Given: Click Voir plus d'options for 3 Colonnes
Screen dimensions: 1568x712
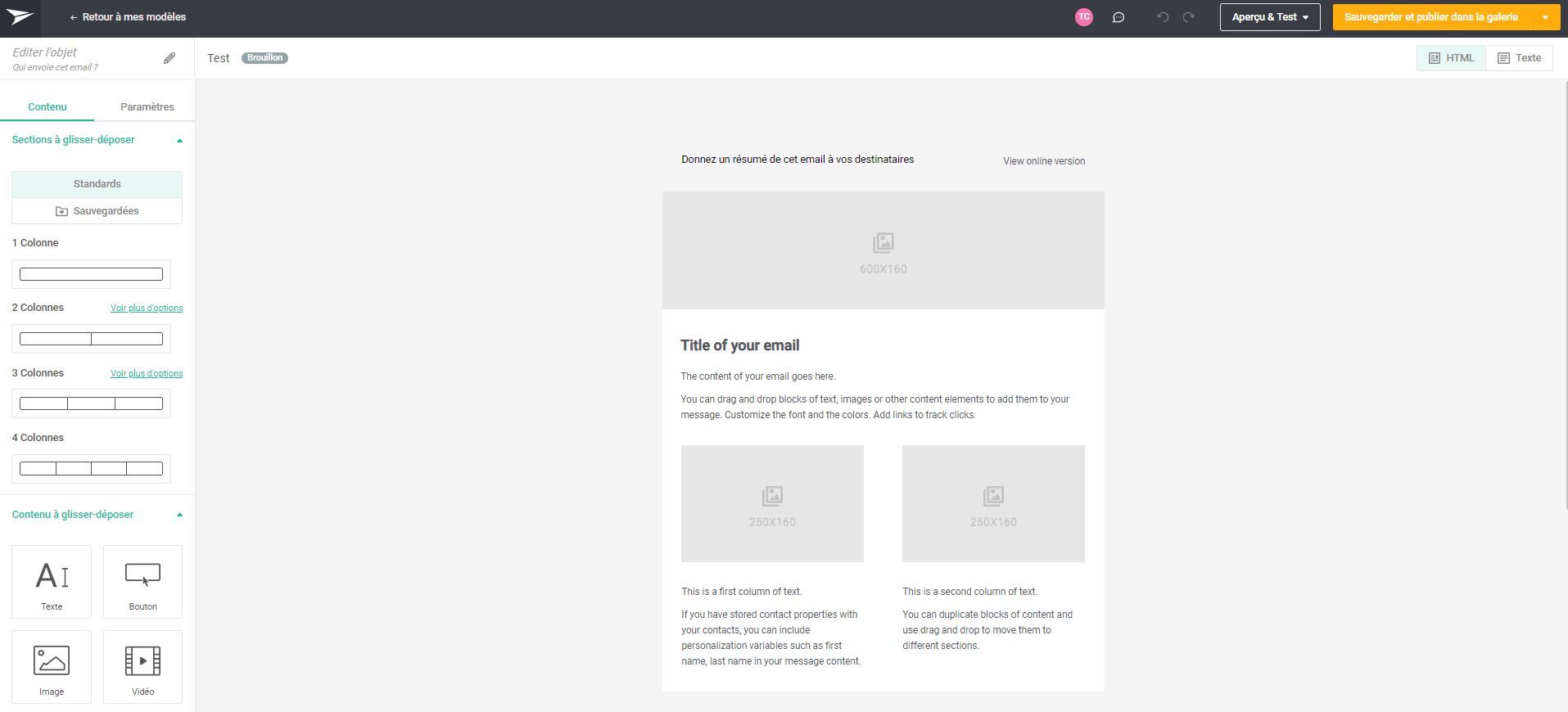Looking at the screenshot, I should 147,374.
